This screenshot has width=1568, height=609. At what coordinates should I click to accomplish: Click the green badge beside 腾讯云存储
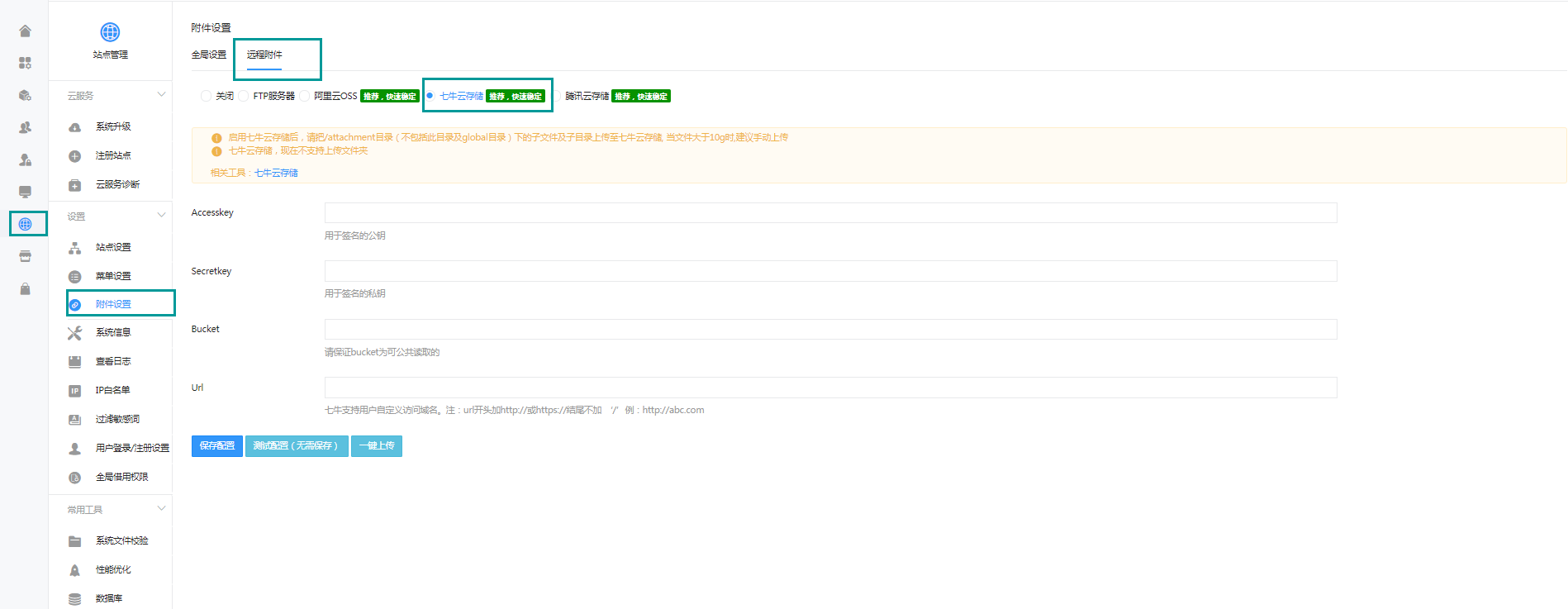pos(641,97)
